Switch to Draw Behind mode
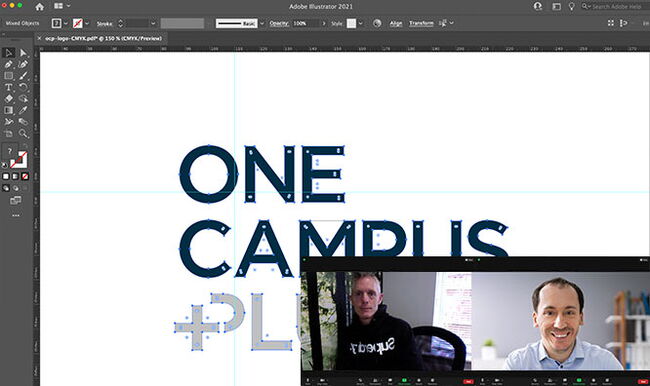 point(15,188)
